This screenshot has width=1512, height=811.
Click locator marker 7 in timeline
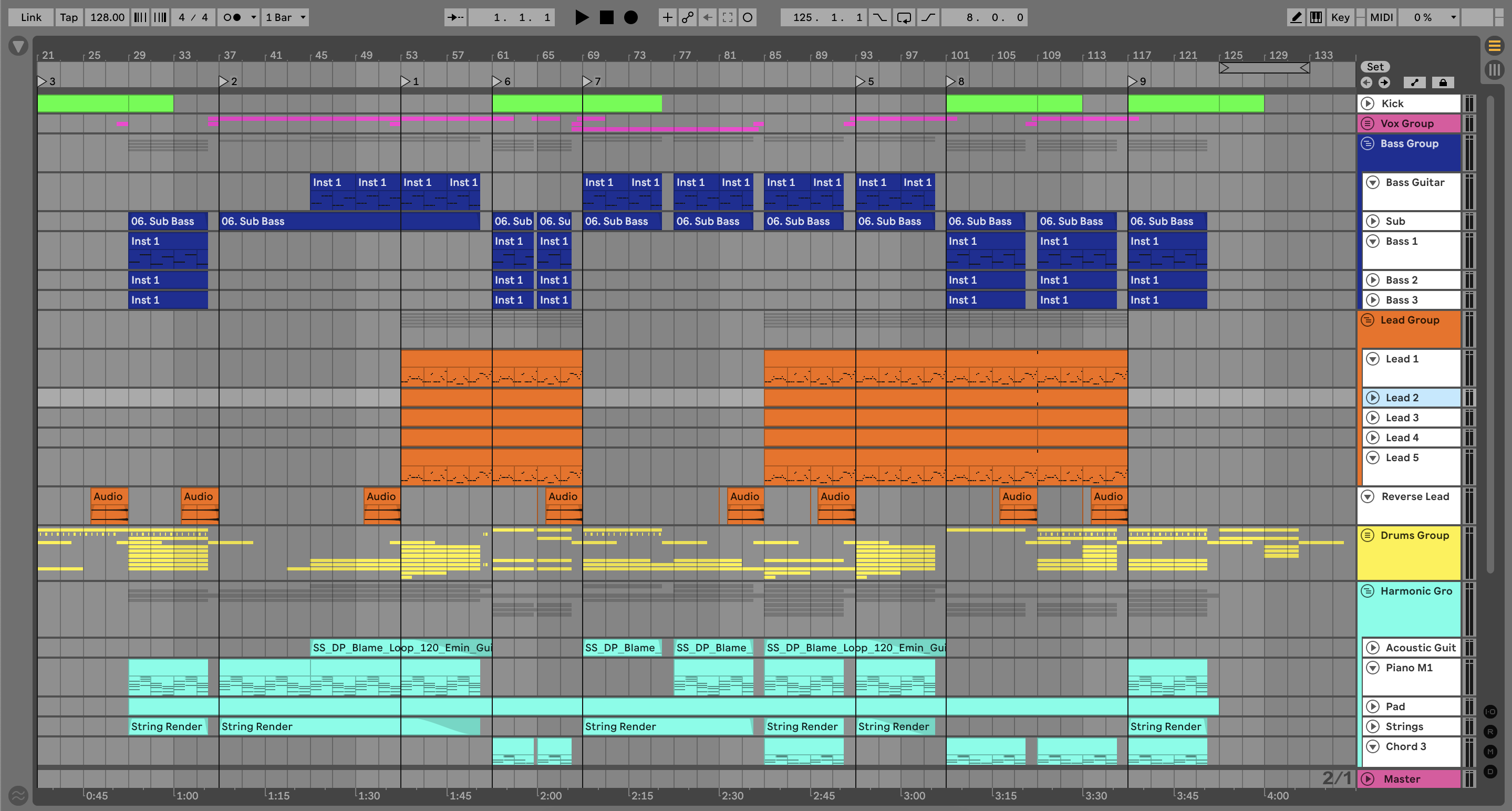click(x=587, y=81)
